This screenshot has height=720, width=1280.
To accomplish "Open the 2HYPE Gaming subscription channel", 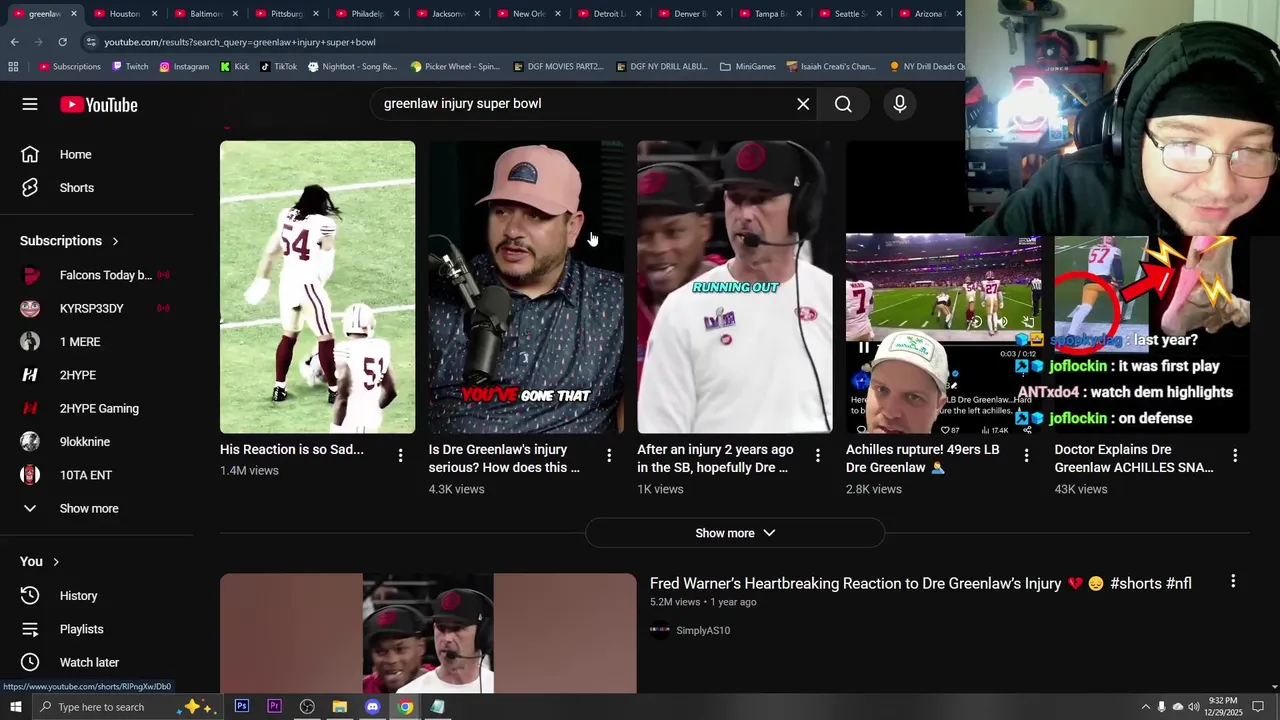I will pyautogui.click(x=97, y=408).
